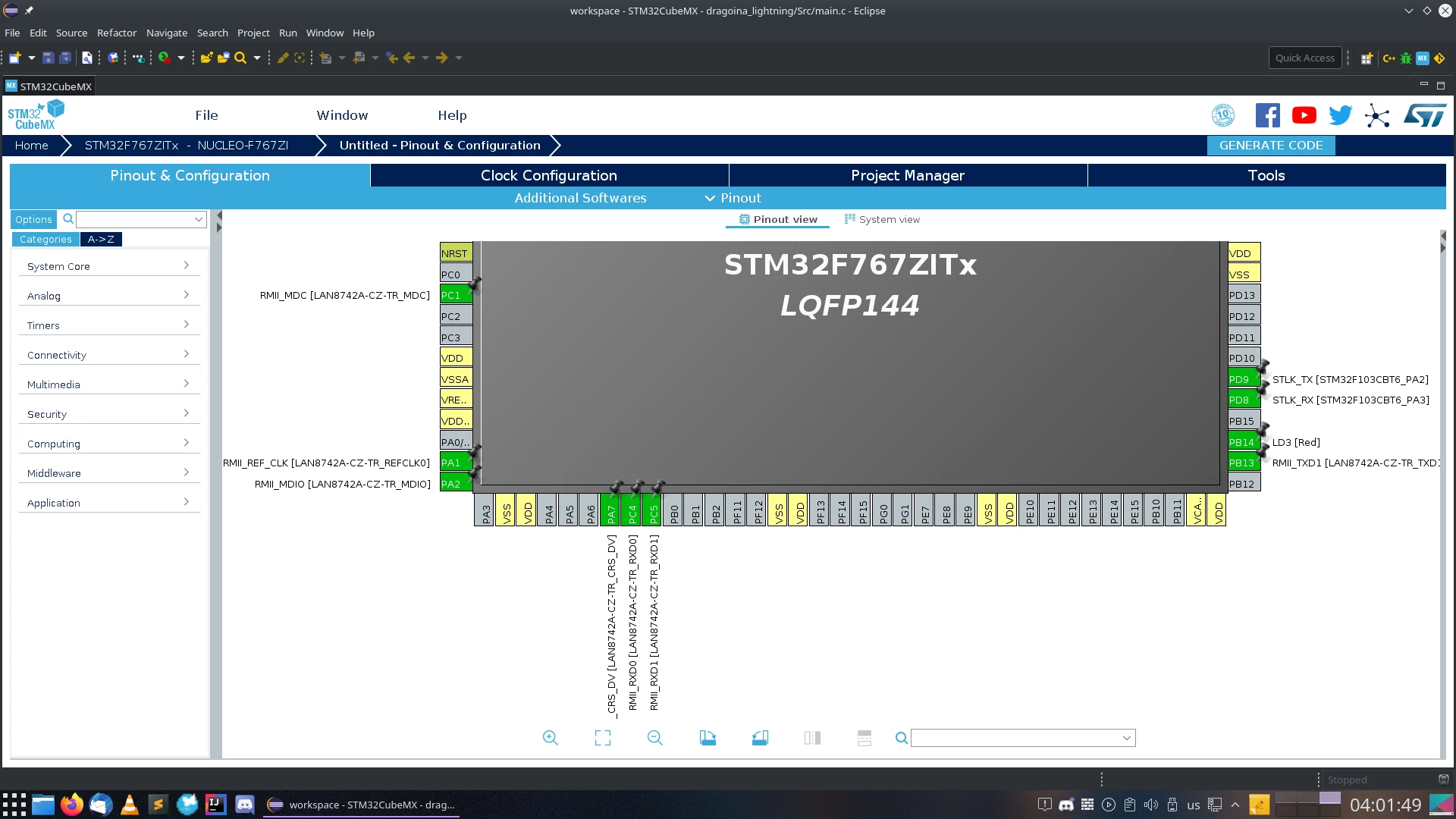This screenshot has height=819, width=1456.
Task: Open VLC from the taskbar
Action: [130, 804]
